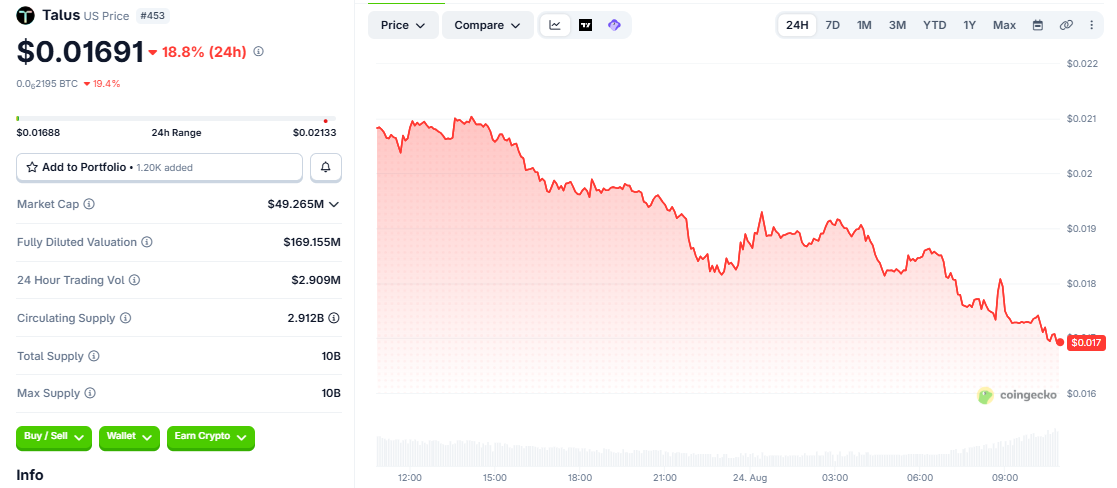Open Buy / Sell dropdown
Screen dimensions: 1117x488
pyautogui.click(x=54, y=437)
